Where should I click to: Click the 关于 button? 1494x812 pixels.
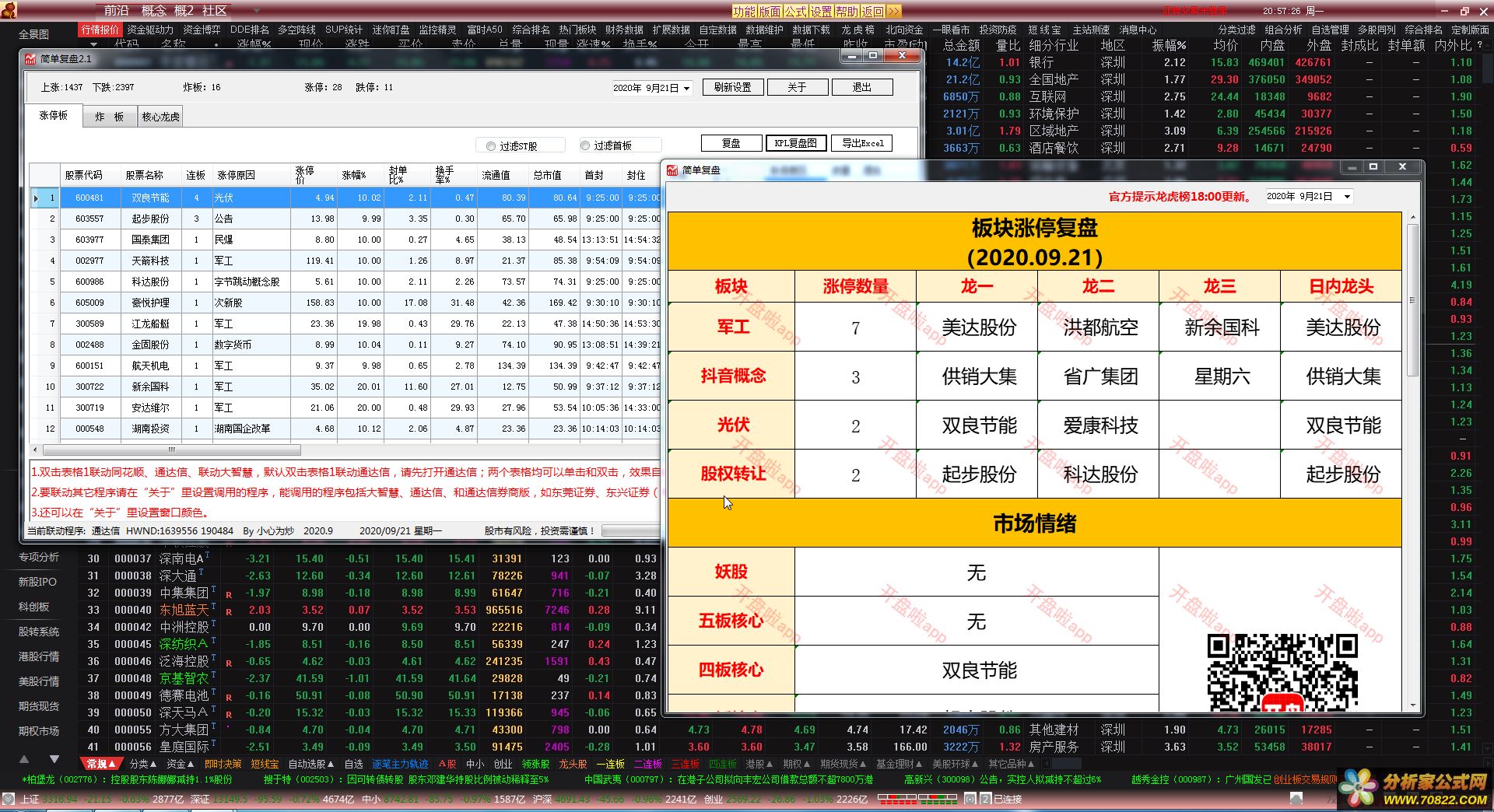(797, 87)
